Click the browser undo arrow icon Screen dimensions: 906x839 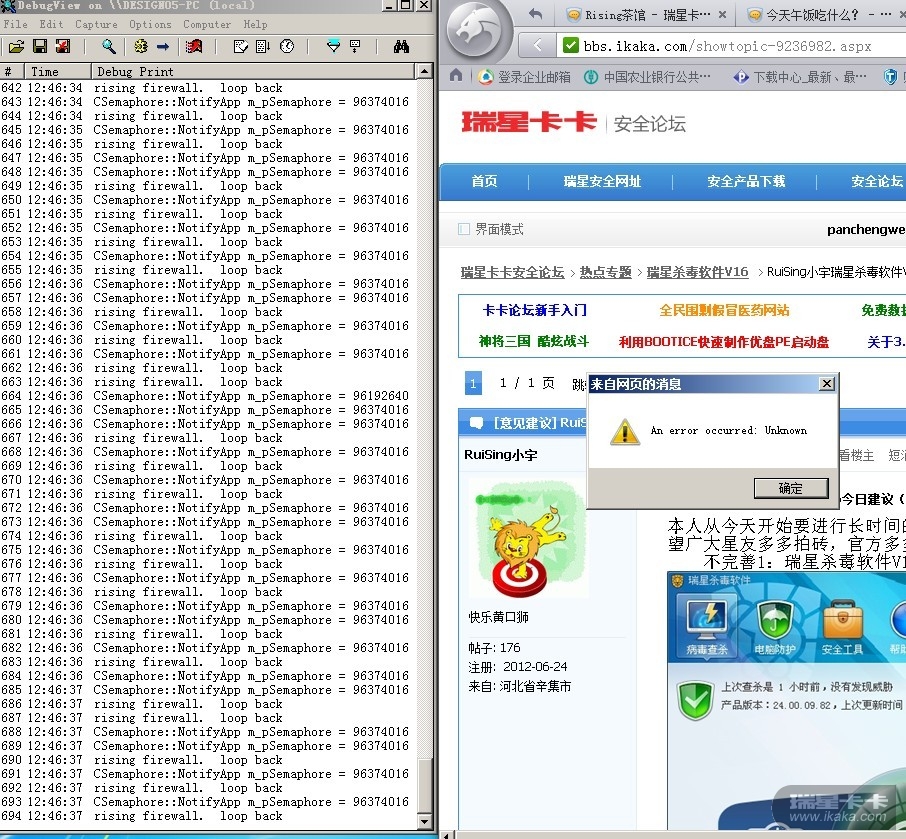[536, 14]
